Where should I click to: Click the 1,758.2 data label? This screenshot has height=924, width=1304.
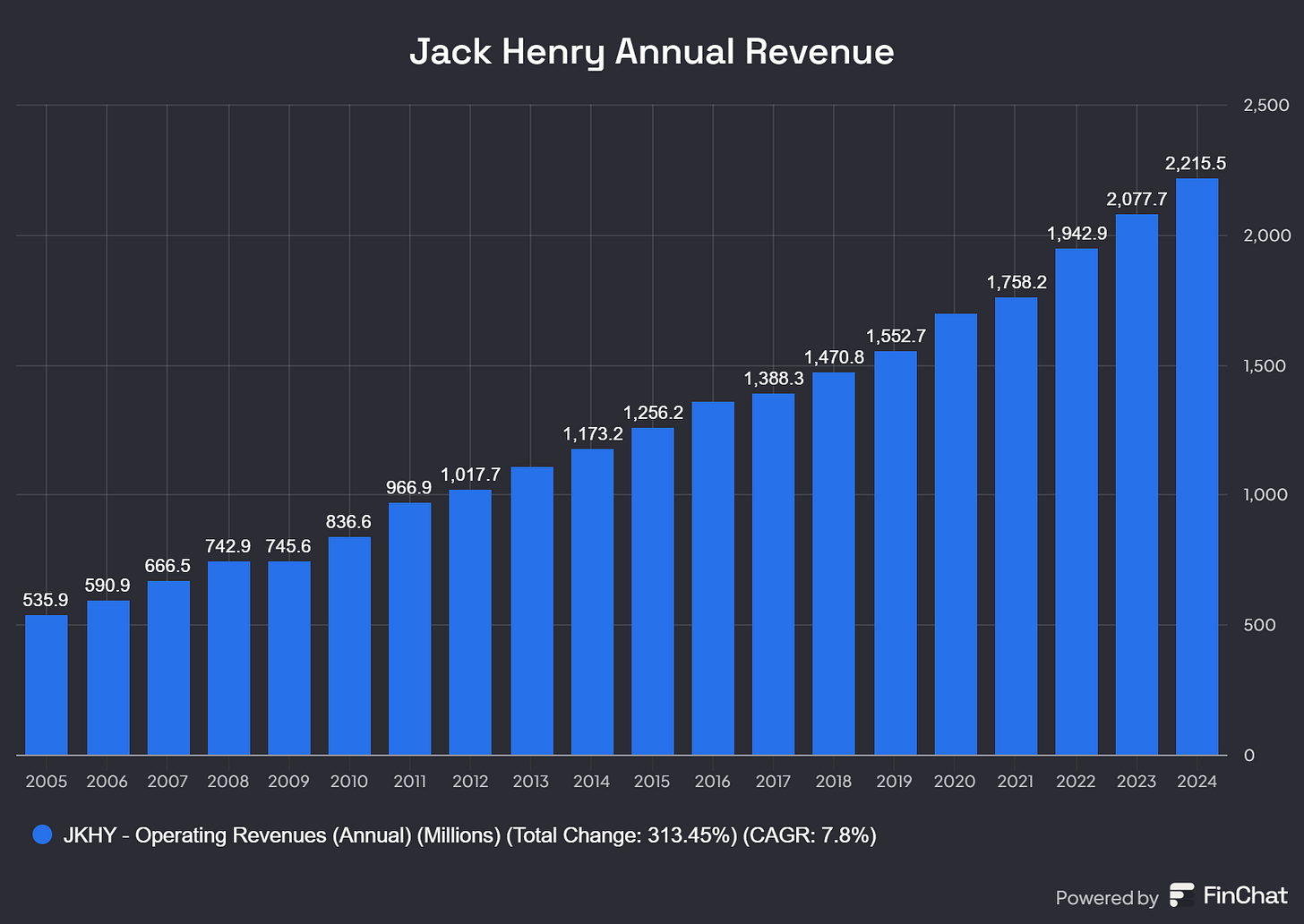pyautogui.click(x=1017, y=282)
